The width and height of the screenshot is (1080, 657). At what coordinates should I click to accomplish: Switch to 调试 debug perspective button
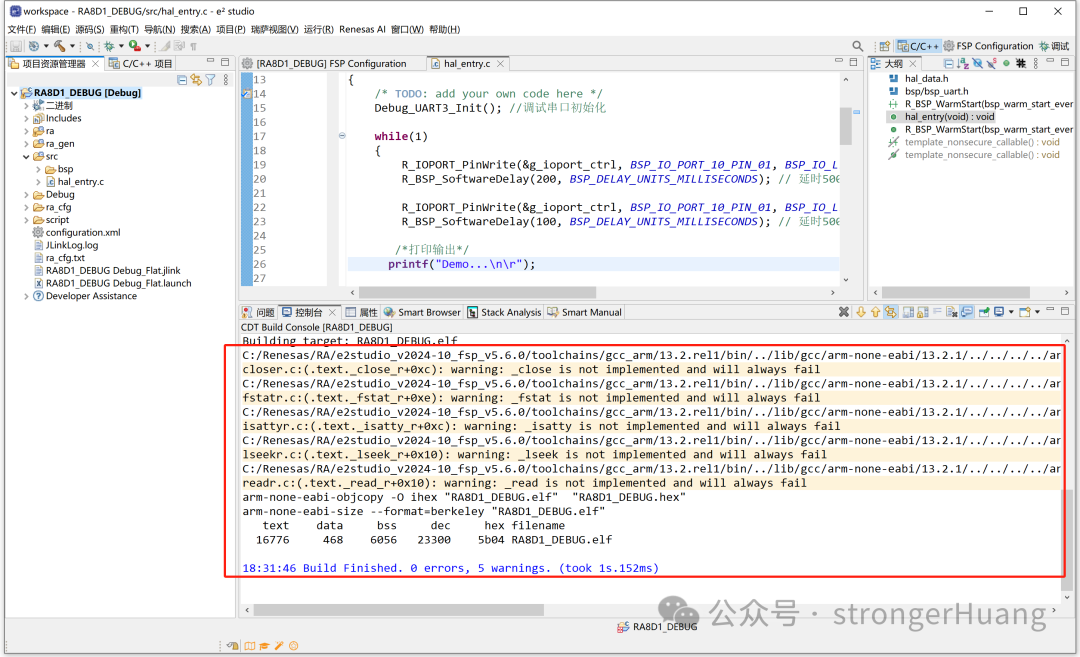click(x=1055, y=46)
